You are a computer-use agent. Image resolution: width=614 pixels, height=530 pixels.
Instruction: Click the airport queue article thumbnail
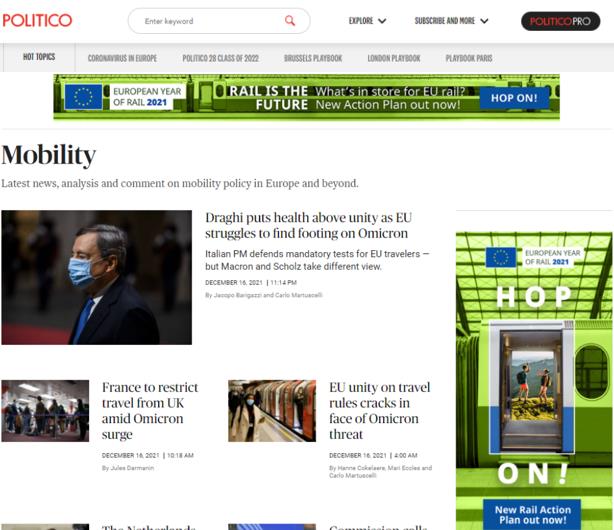(x=45, y=410)
